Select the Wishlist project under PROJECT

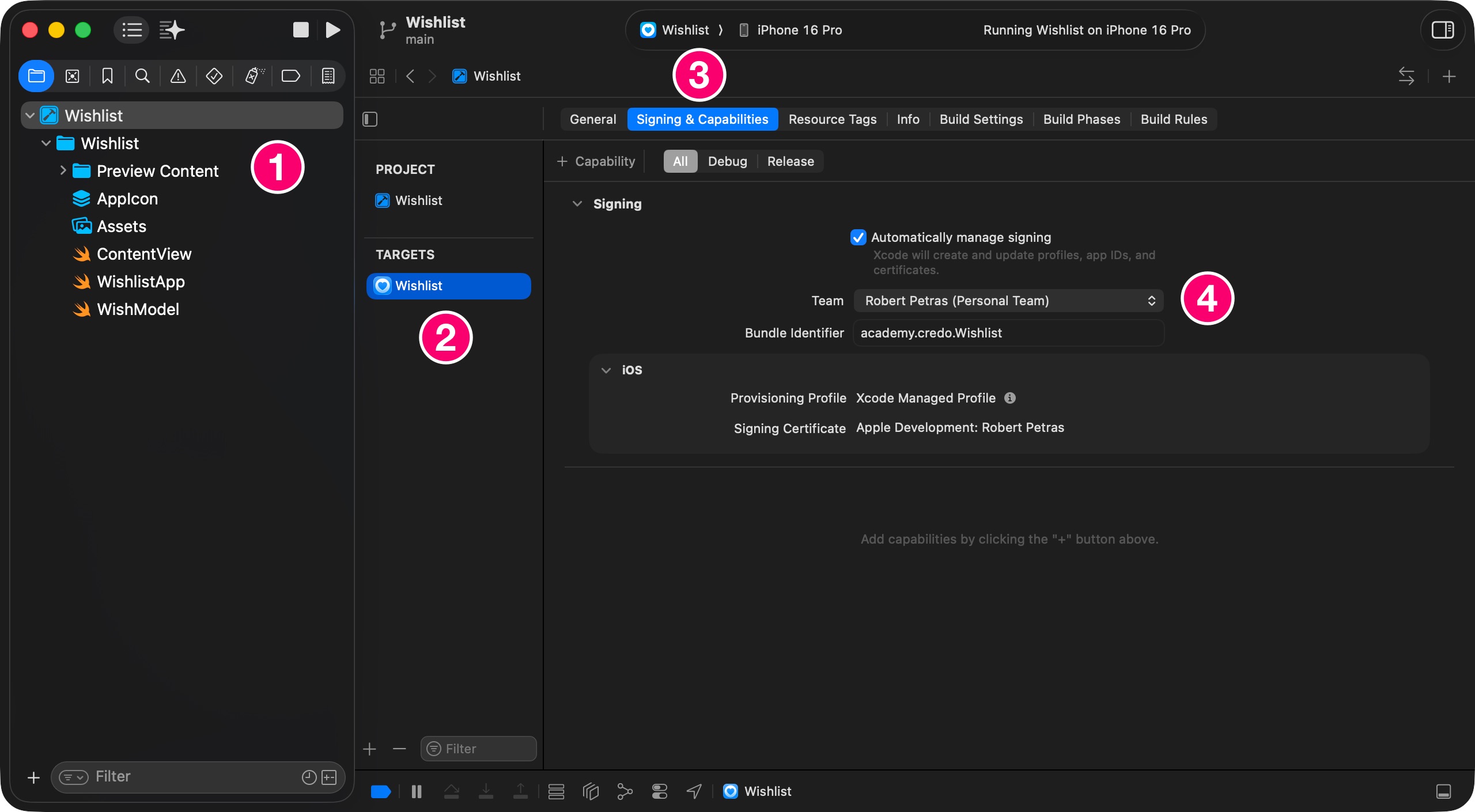click(418, 200)
